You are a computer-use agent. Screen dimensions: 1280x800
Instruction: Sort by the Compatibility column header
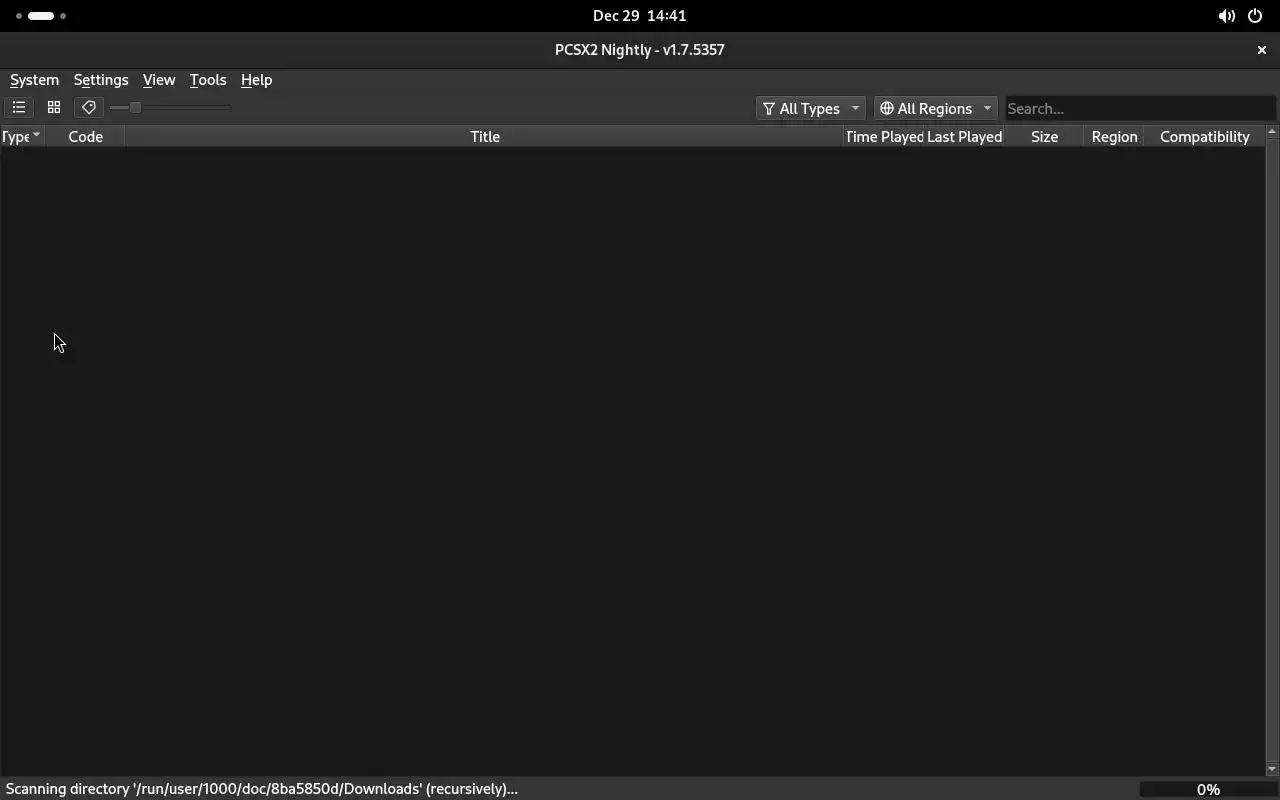click(x=1204, y=137)
